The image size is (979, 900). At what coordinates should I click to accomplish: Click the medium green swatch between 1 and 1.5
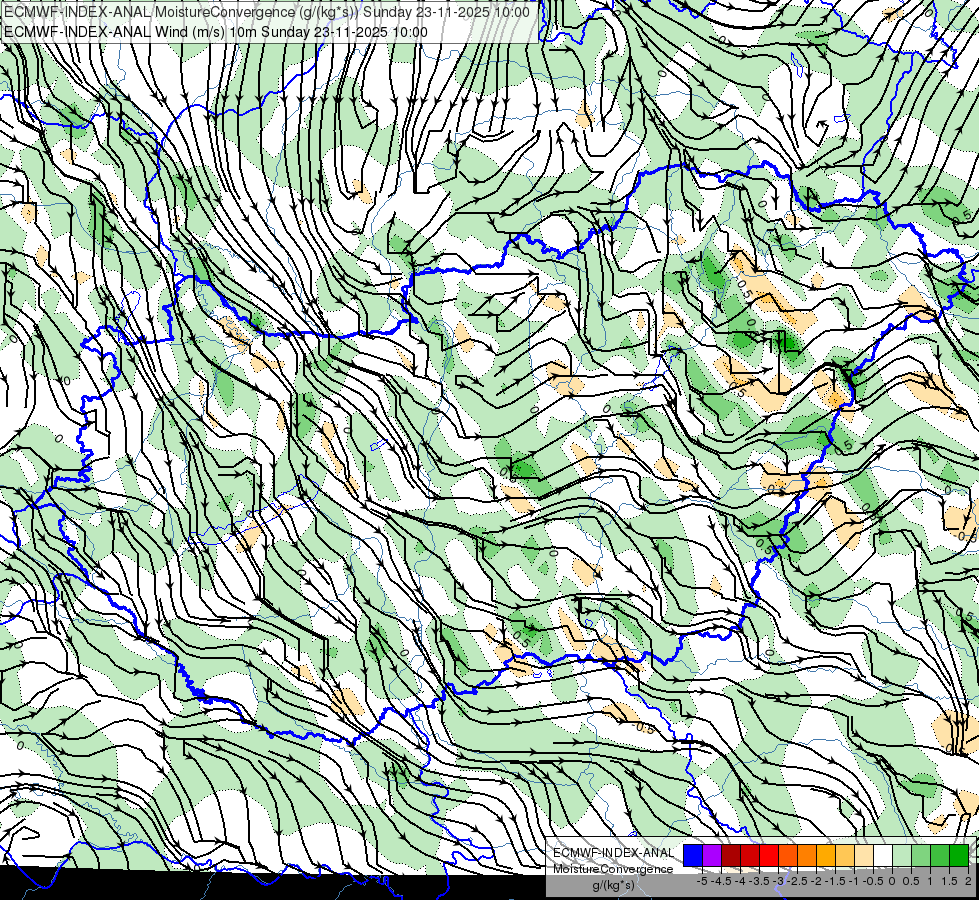coord(940,855)
